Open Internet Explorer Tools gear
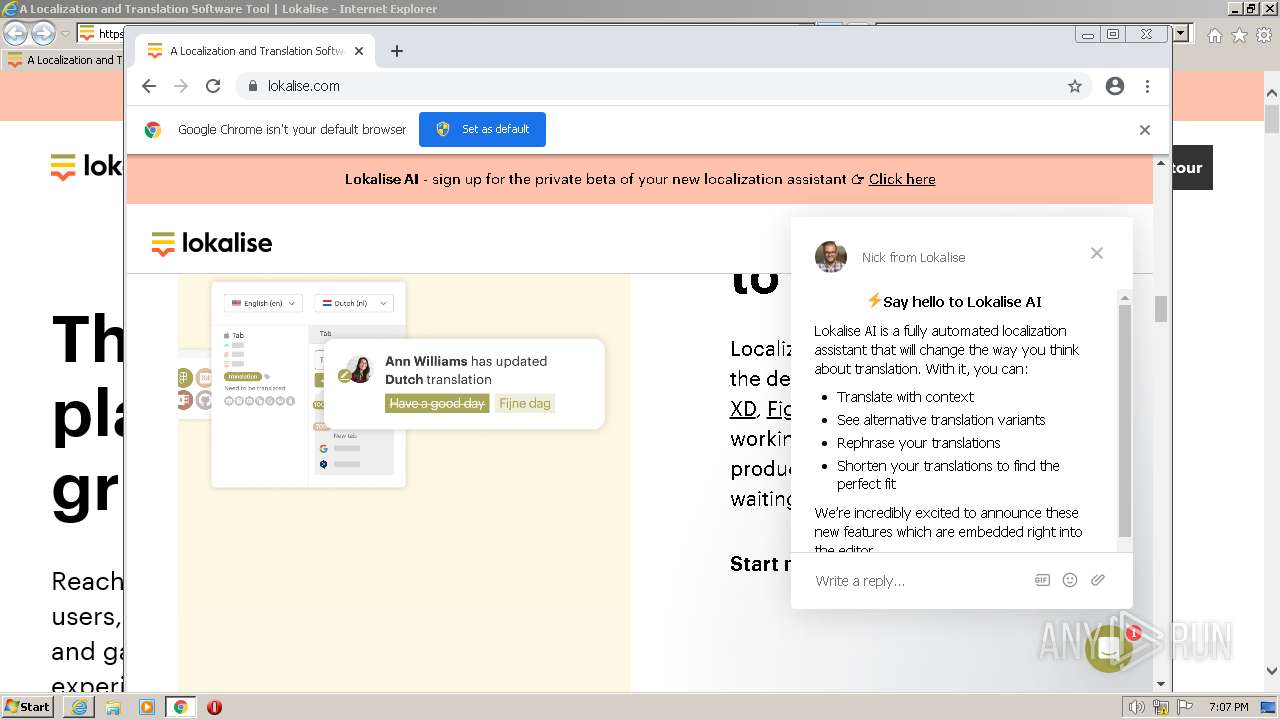Viewport: 1280px width, 720px height. click(1264, 35)
